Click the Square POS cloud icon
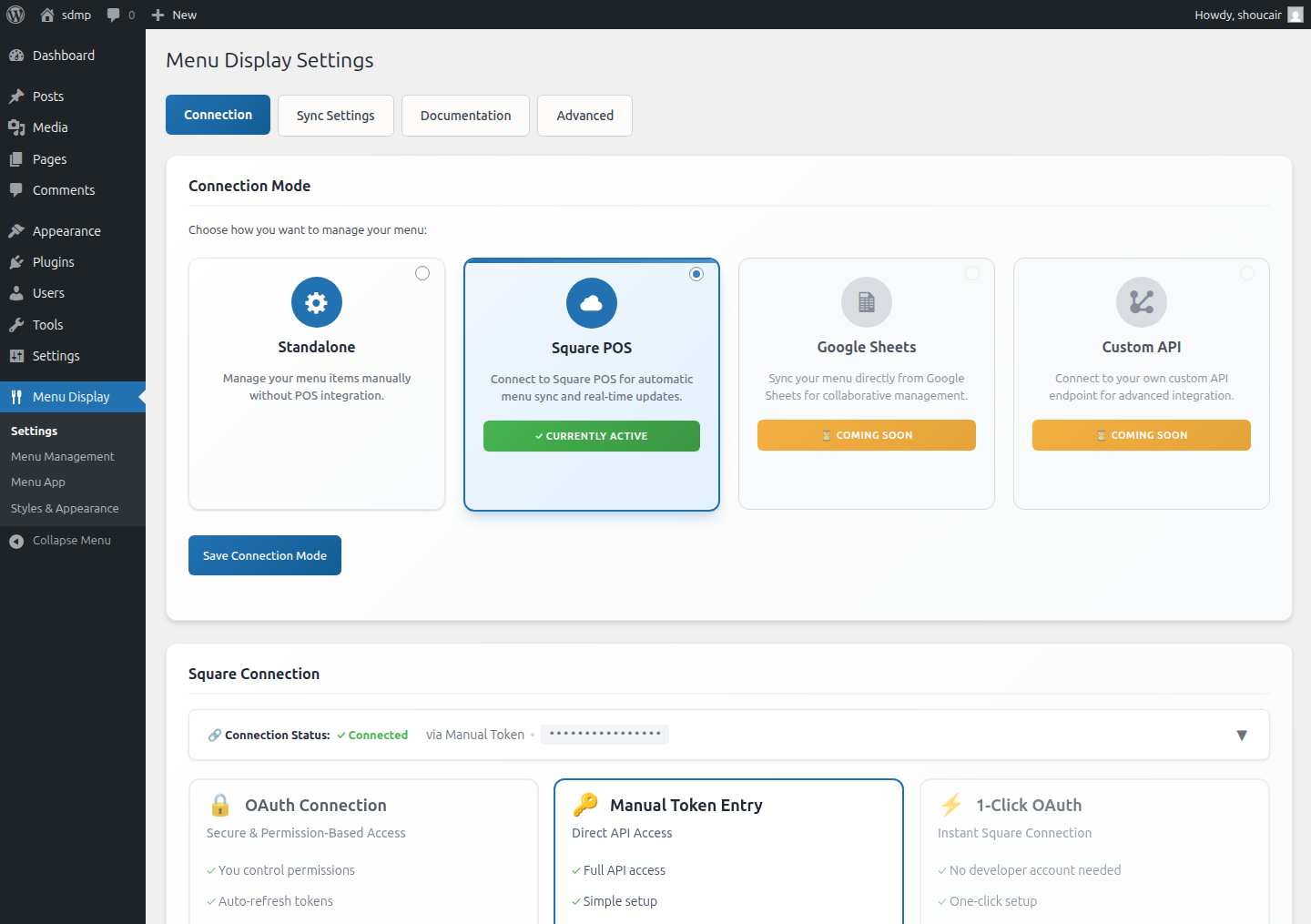1311x924 pixels. 592,303
